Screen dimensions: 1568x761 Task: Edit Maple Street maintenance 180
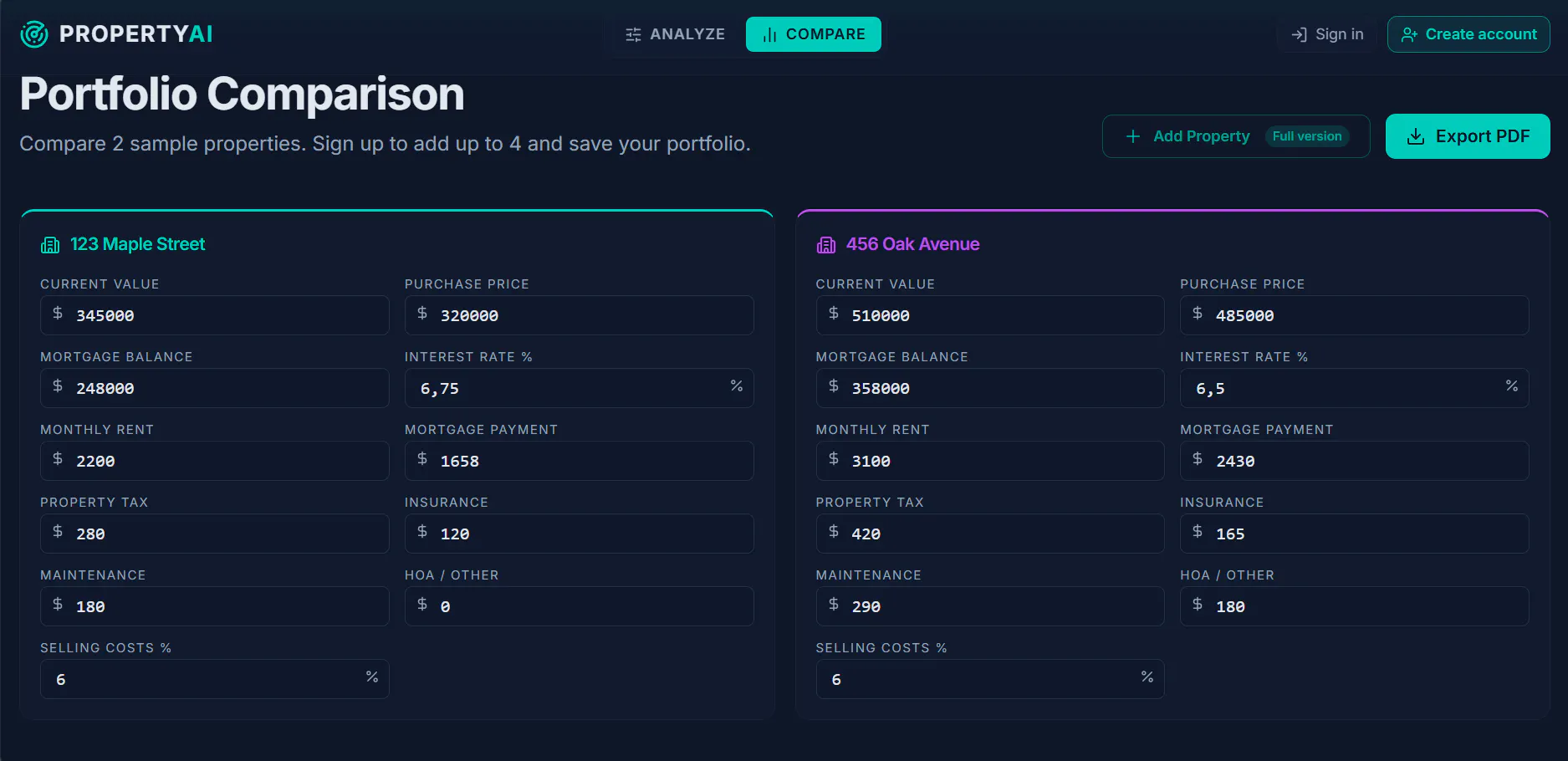click(215, 606)
